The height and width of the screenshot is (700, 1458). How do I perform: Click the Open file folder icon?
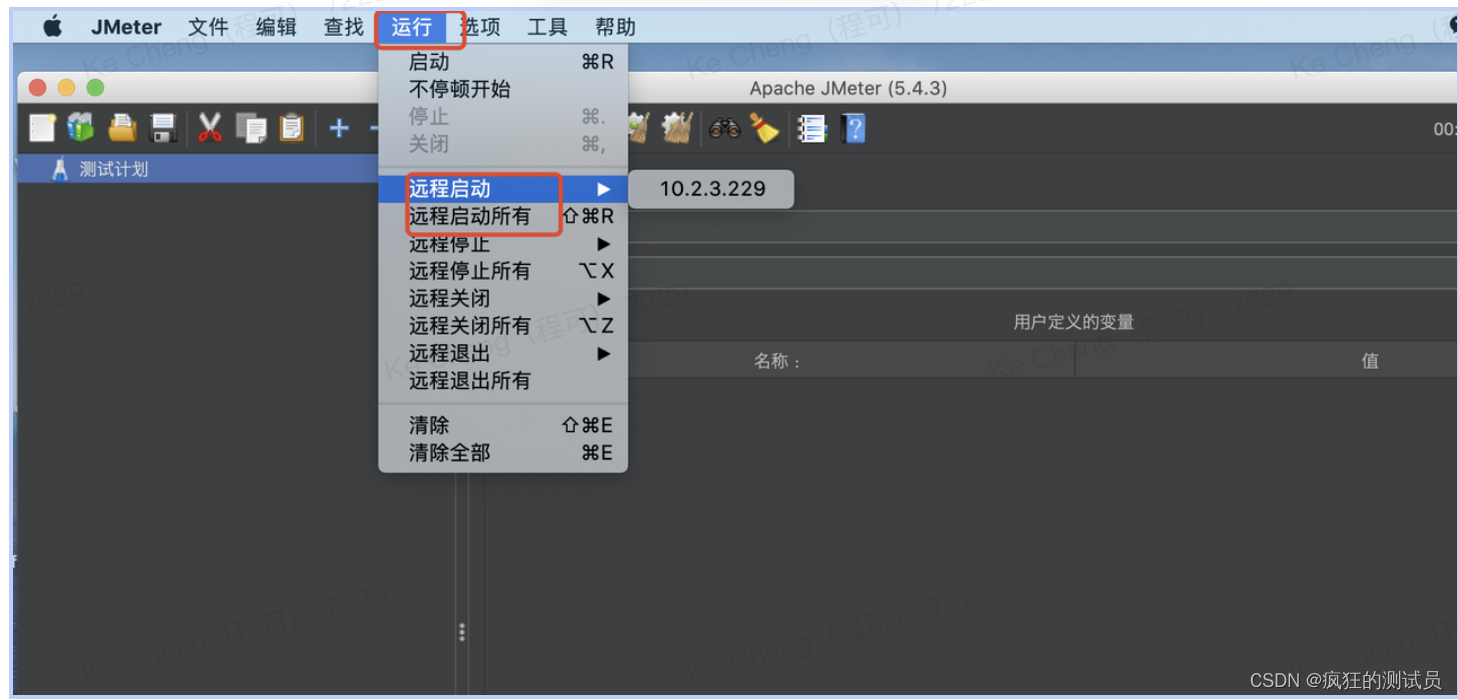coord(122,127)
